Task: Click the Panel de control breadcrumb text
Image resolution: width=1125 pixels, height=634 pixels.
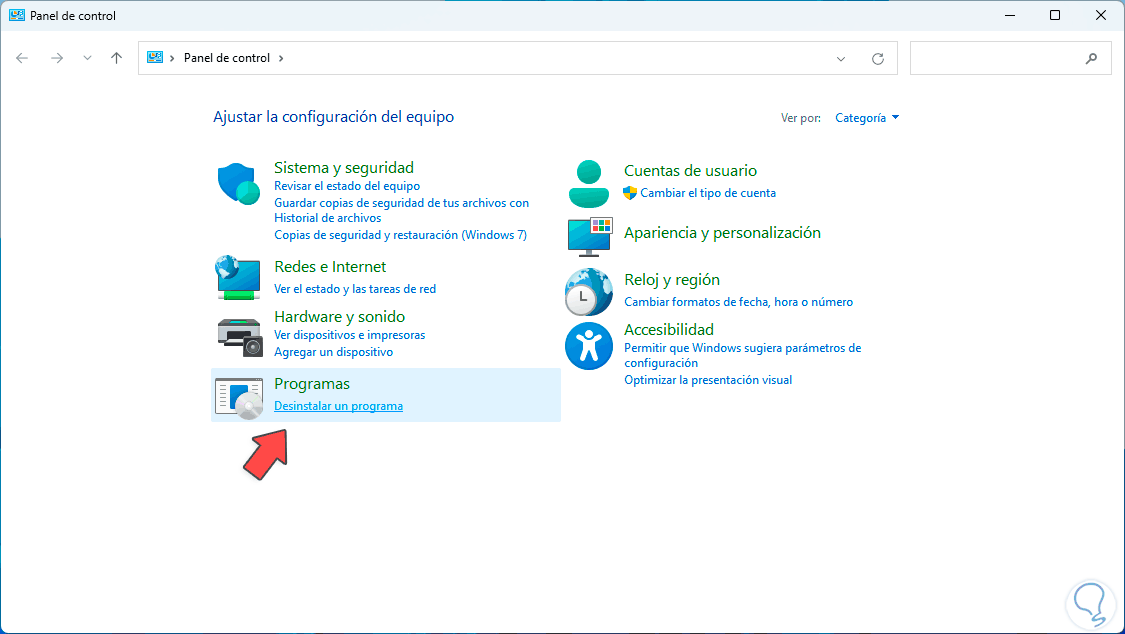Action: click(227, 58)
